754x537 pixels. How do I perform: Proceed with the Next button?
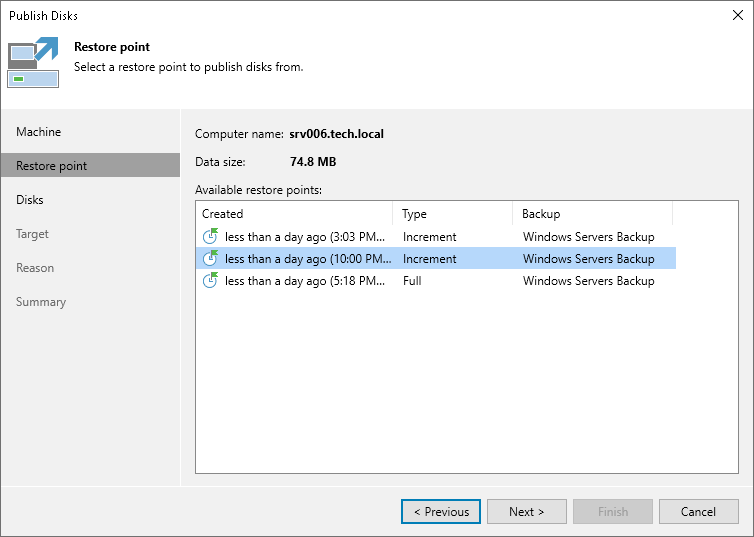(527, 512)
